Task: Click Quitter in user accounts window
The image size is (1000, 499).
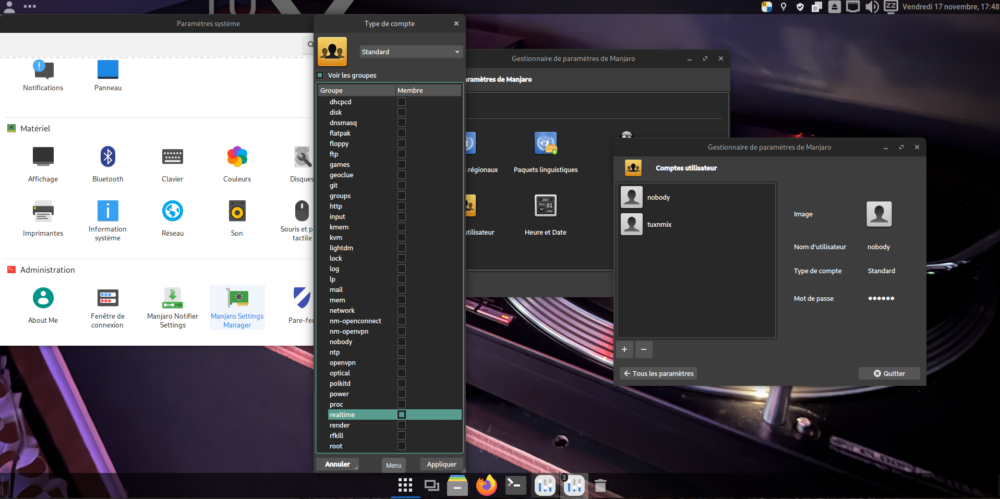Action: (889, 373)
